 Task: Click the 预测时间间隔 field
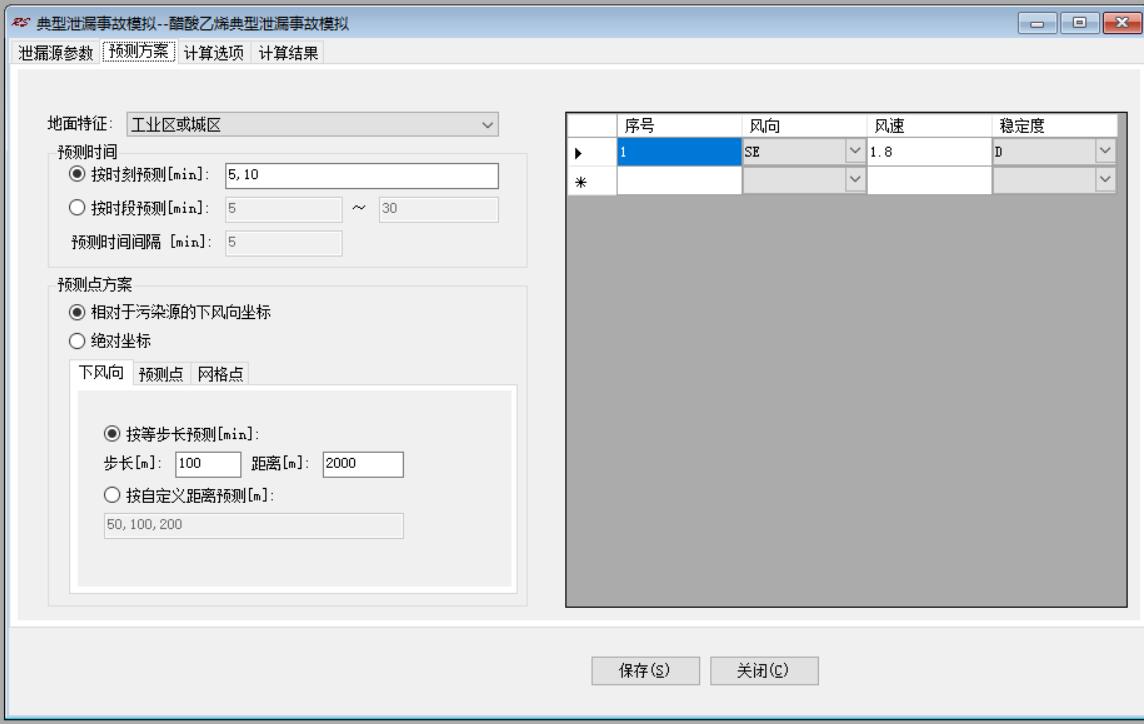[284, 242]
